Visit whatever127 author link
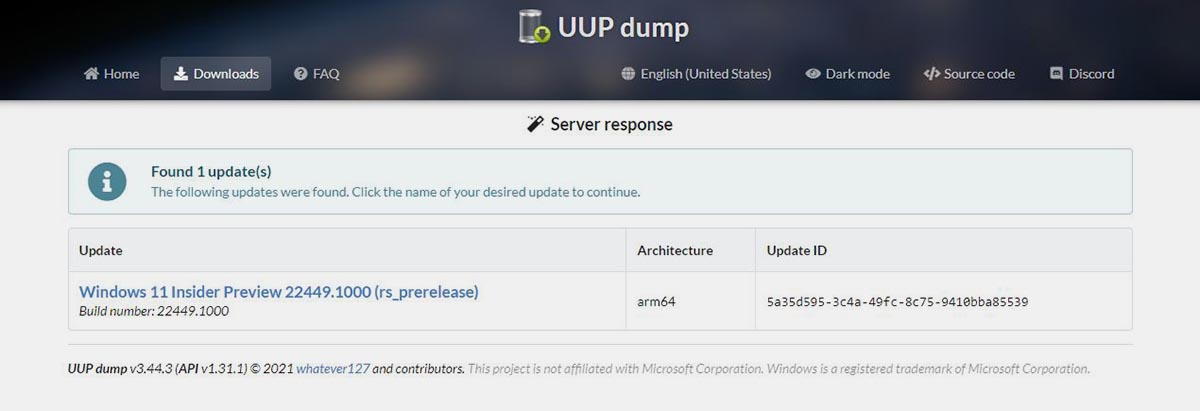 [333, 369]
